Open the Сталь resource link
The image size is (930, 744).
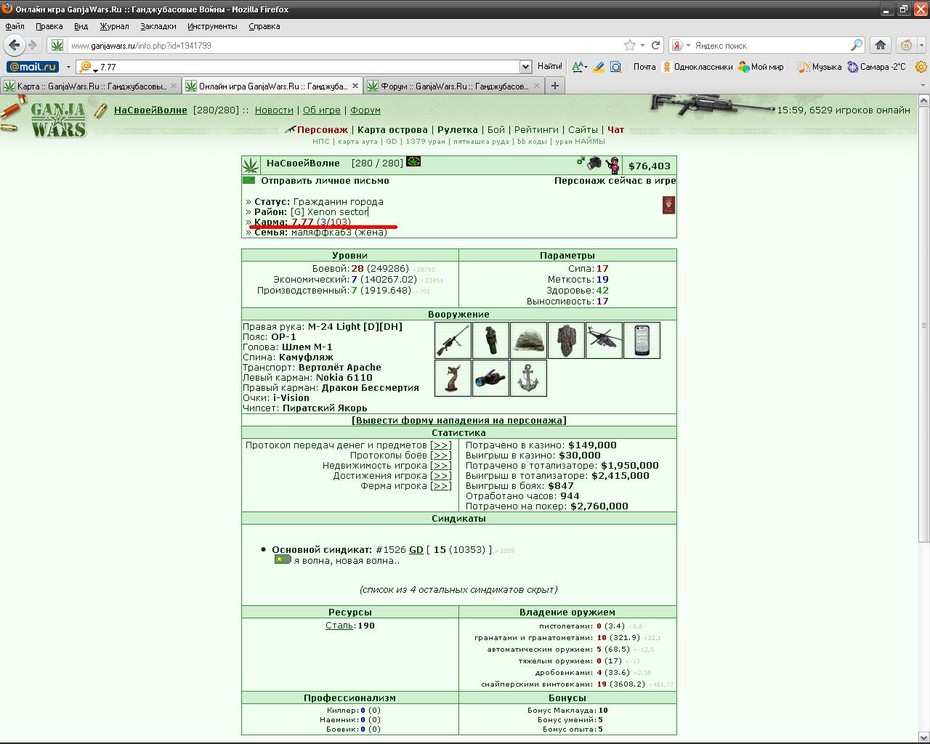coord(339,625)
